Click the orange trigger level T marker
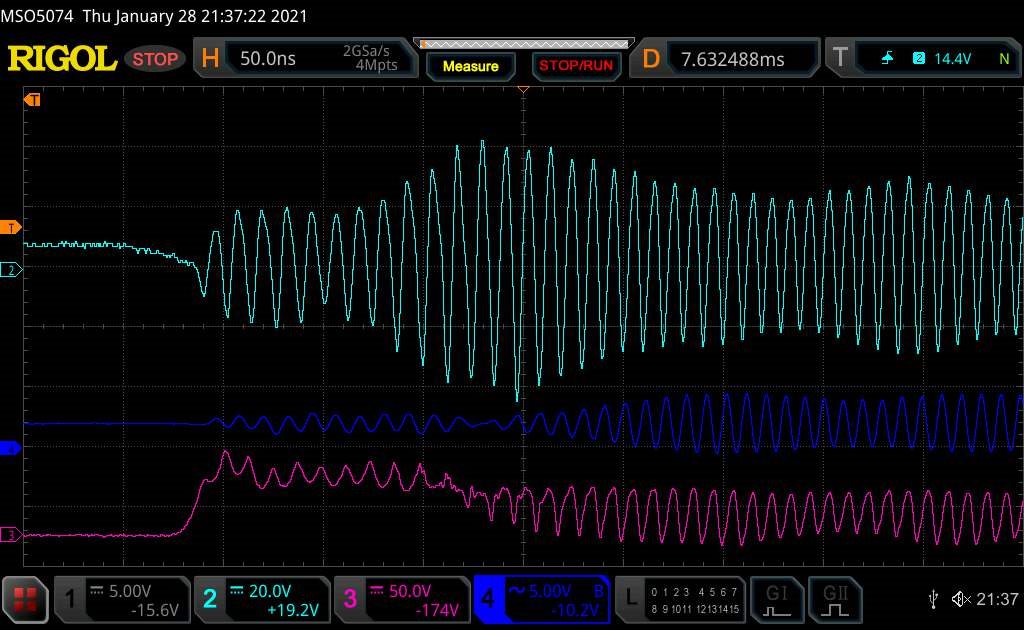 (x=10, y=227)
